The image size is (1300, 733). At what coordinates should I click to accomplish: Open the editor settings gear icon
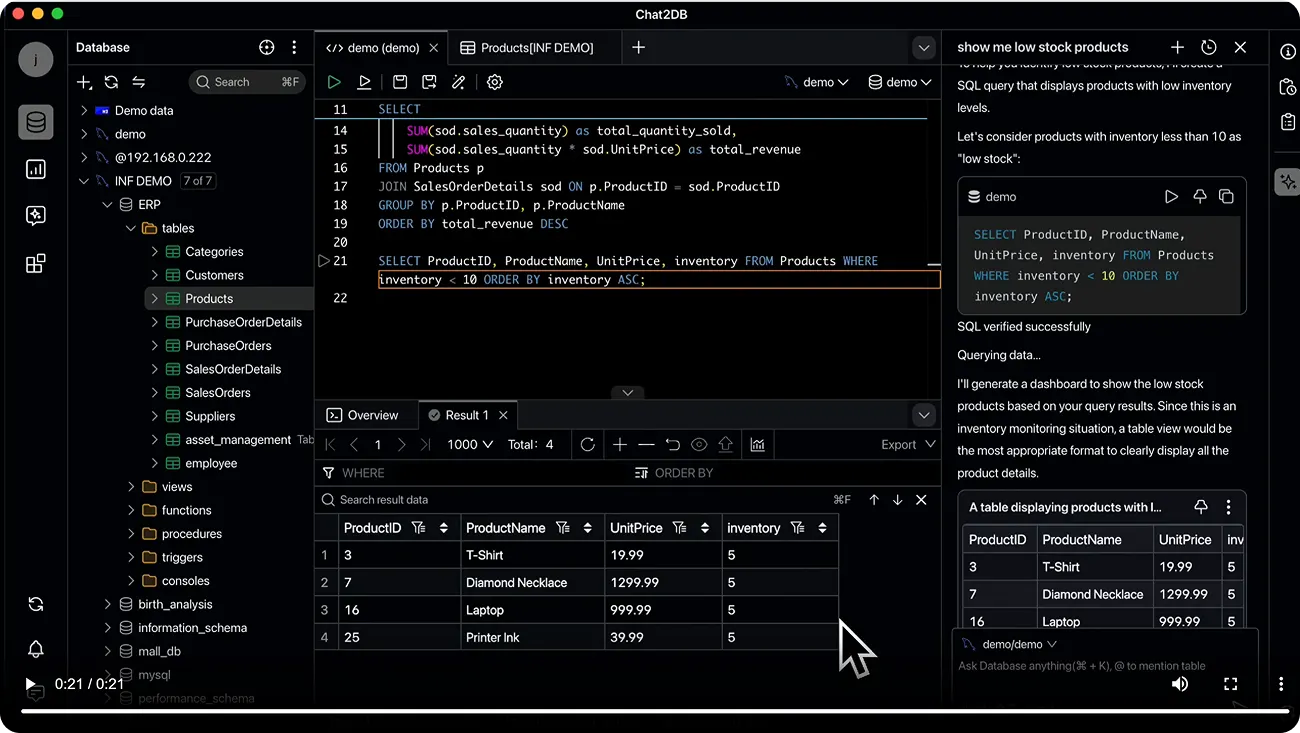[x=495, y=82]
